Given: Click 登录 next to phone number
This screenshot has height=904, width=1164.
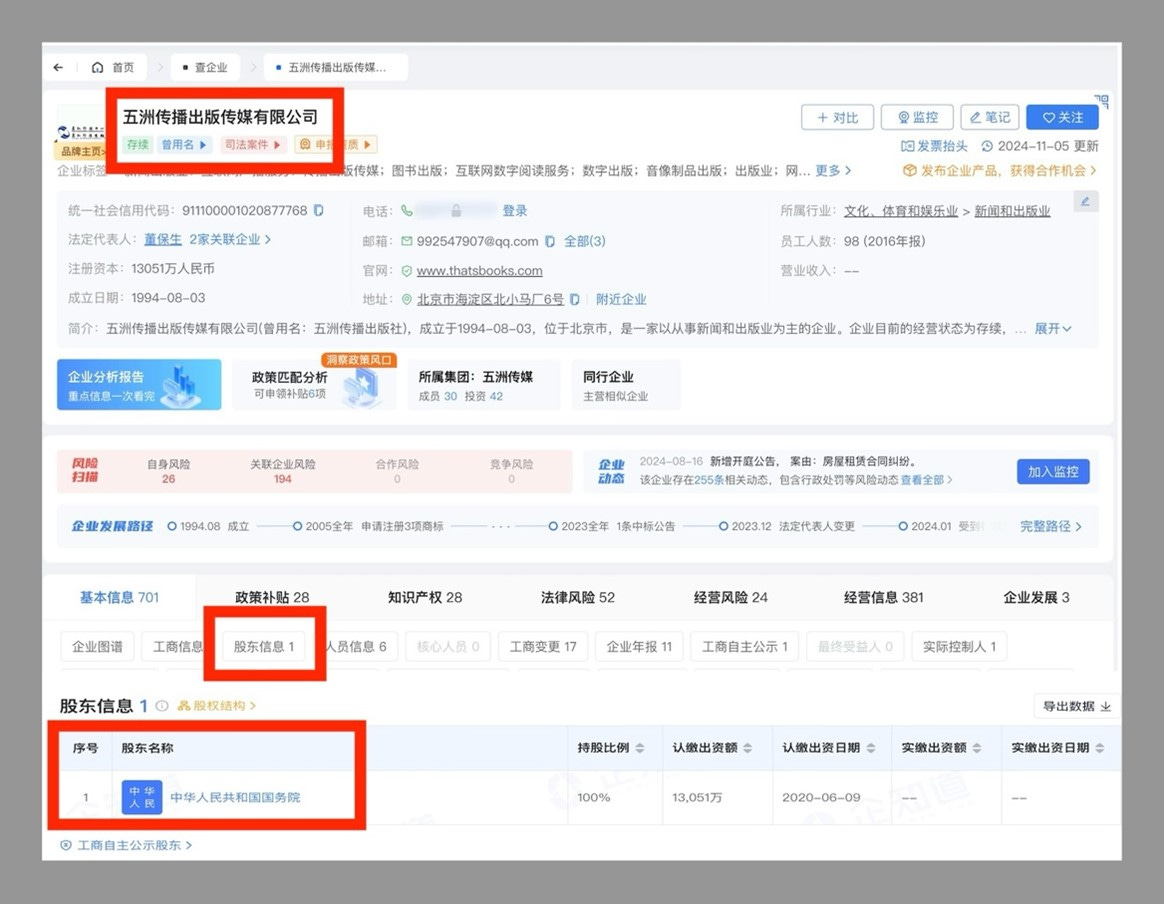Looking at the screenshot, I should pyautogui.click(x=514, y=211).
